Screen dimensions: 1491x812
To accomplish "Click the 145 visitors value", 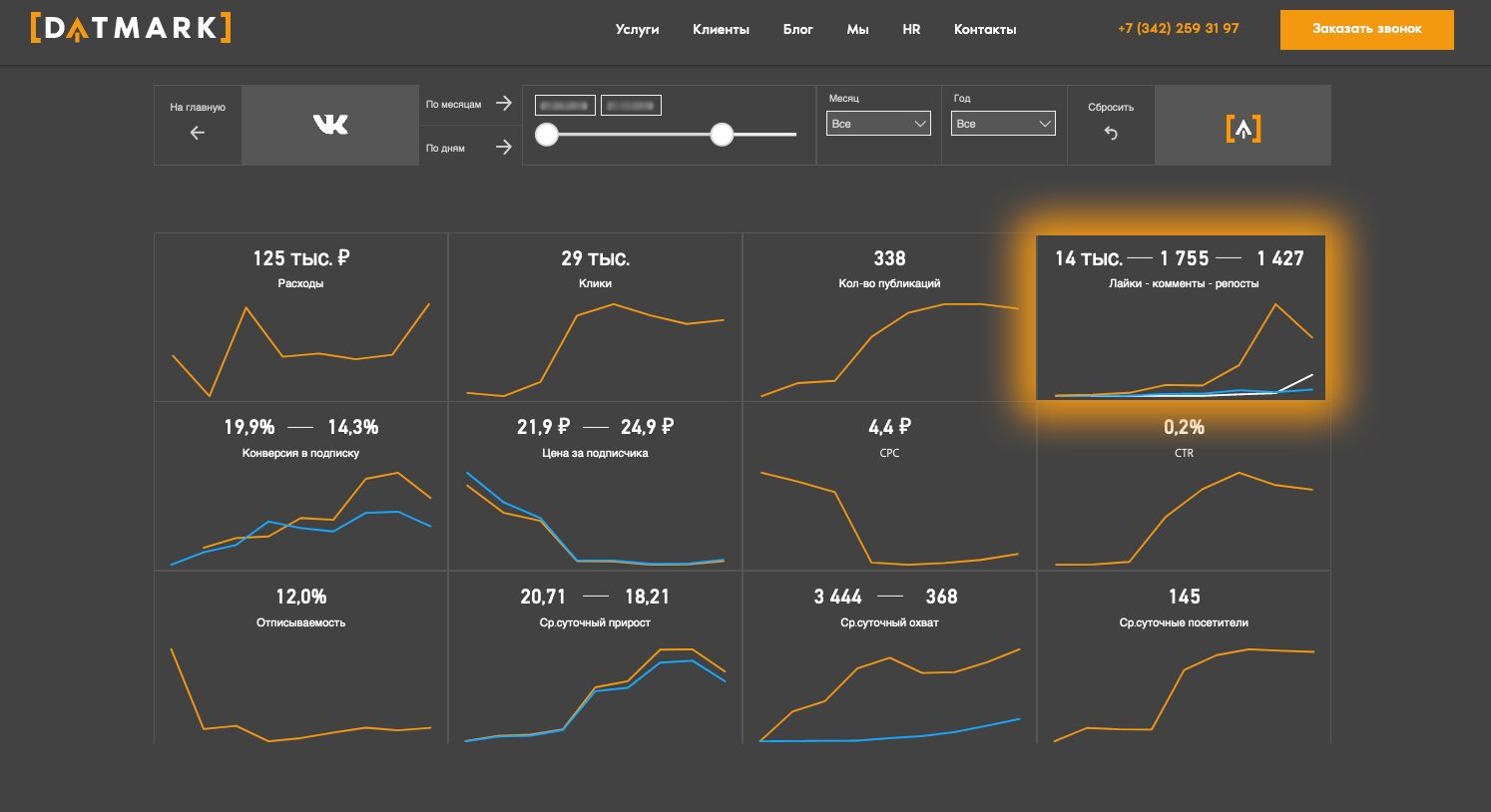I will pyautogui.click(x=1184, y=597).
